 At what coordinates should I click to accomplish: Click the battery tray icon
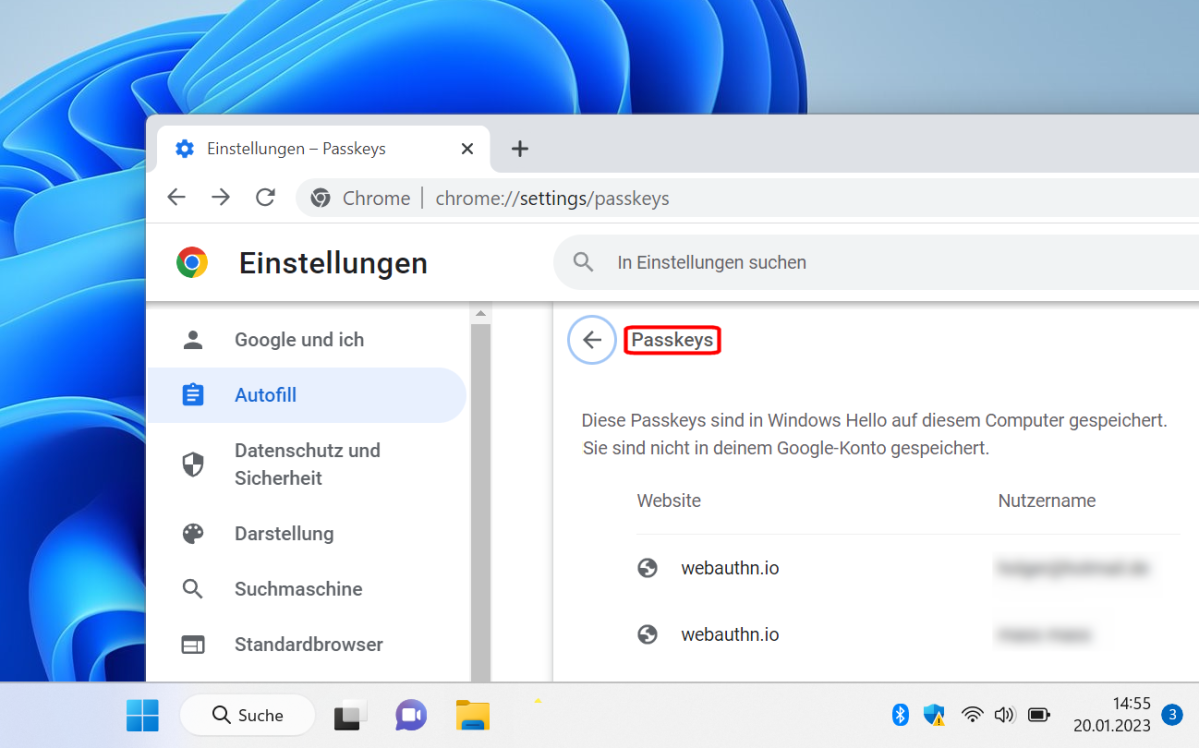tap(1038, 714)
